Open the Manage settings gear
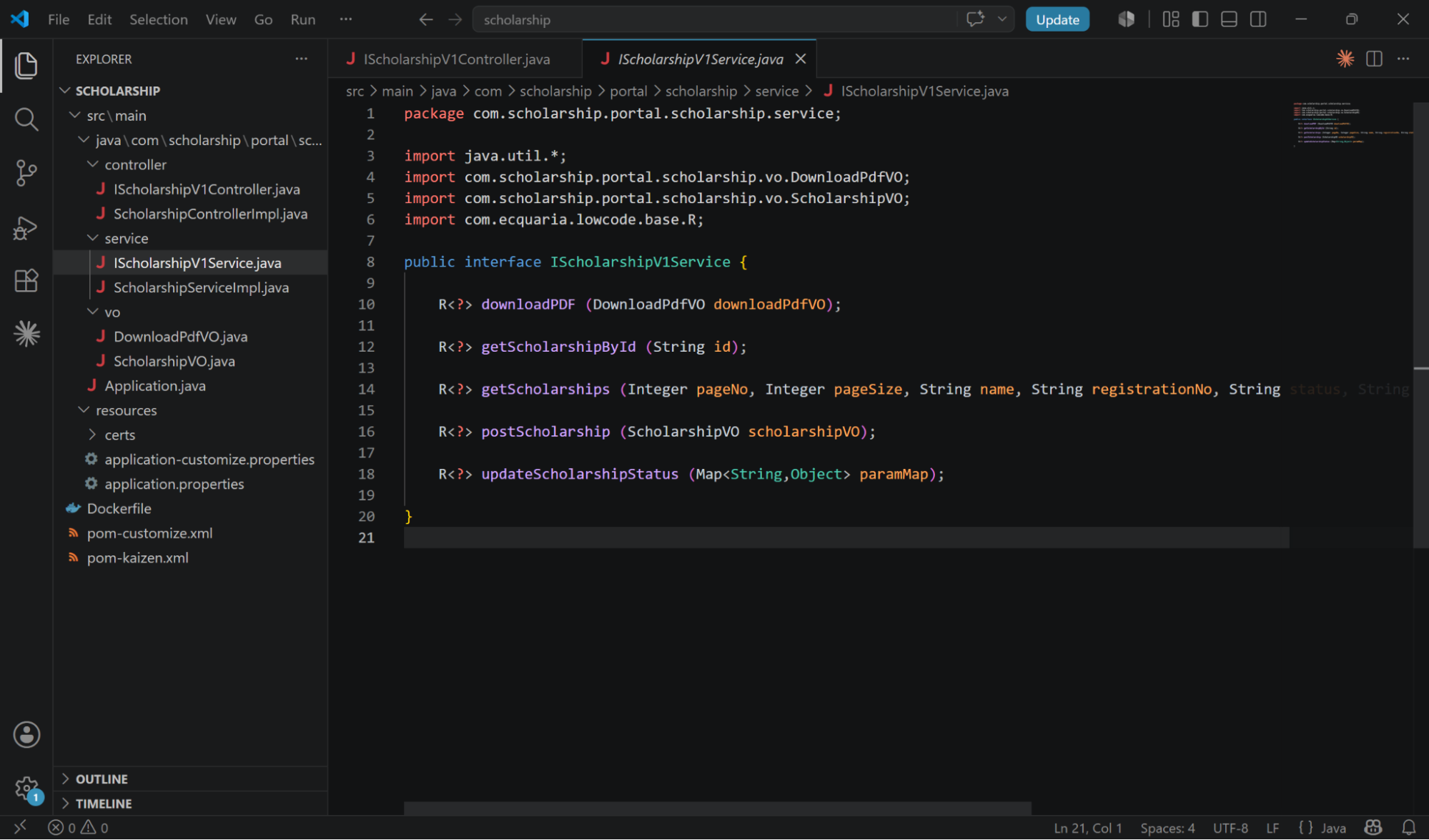This screenshot has width=1429, height=840. (x=26, y=789)
